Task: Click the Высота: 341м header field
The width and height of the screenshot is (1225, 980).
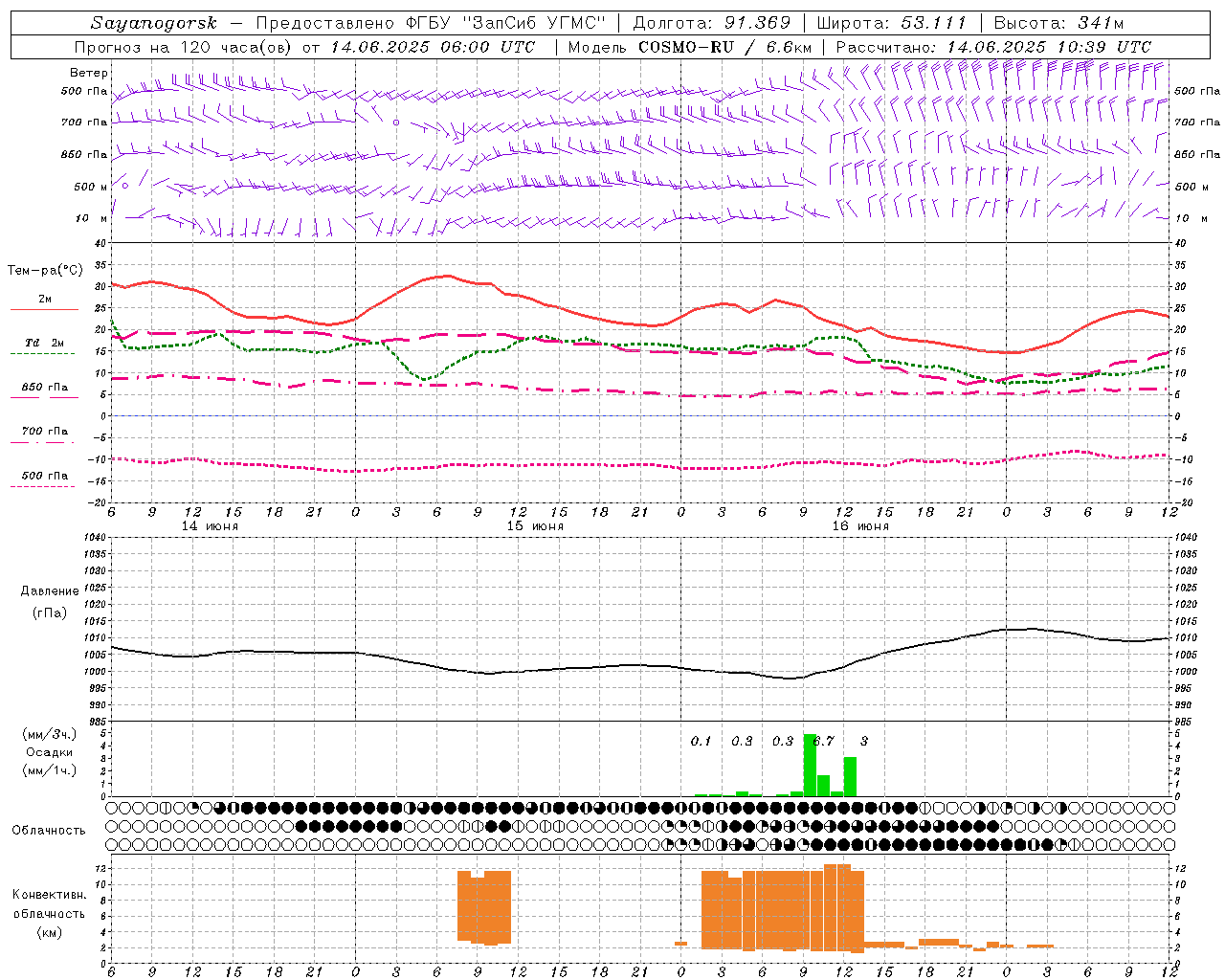Action: tap(1058, 23)
